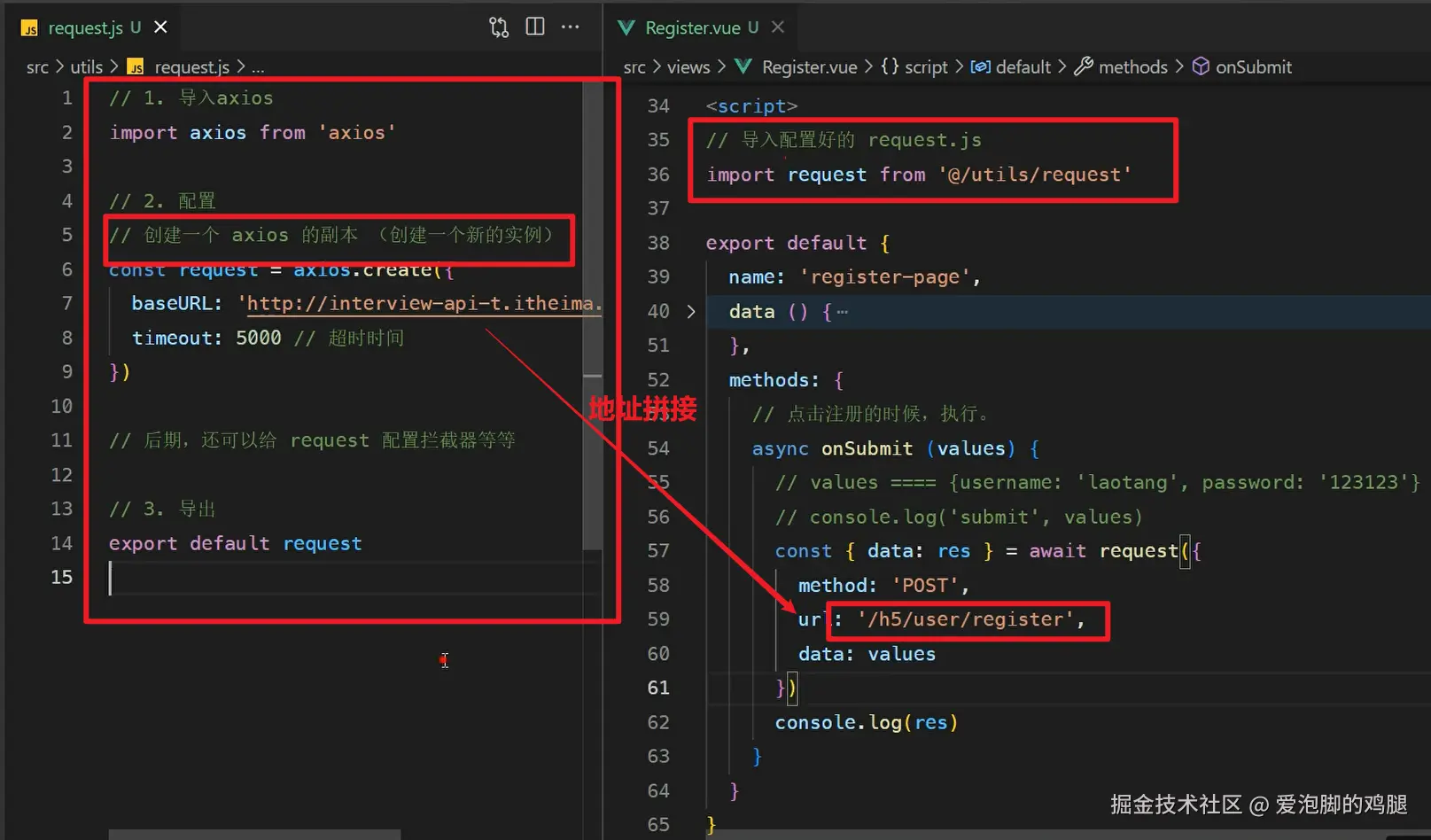The width and height of the screenshot is (1431, 840).
Task: Select line number 61 in Register.vue gutter
Action: (658, 688)
